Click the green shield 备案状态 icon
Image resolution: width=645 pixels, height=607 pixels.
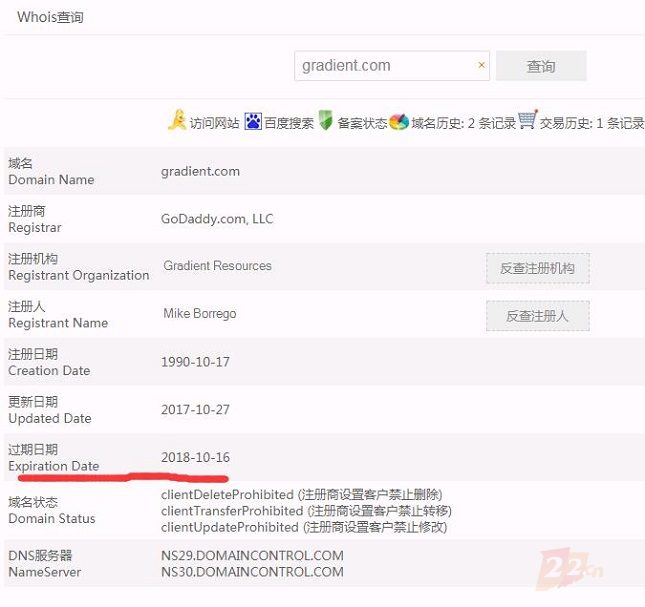pos(325,121)
